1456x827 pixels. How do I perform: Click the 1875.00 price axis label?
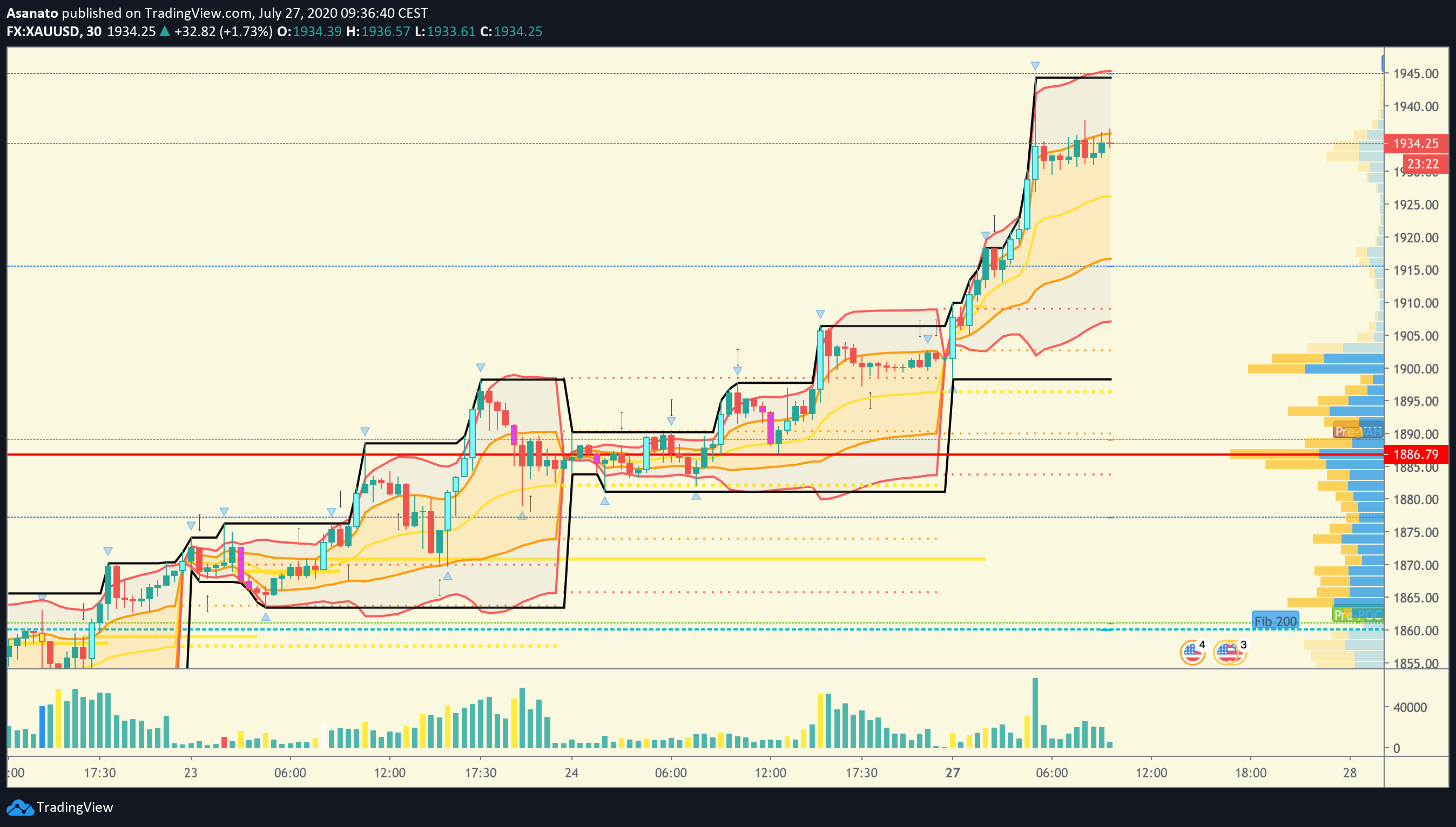tap(1415, 532)
